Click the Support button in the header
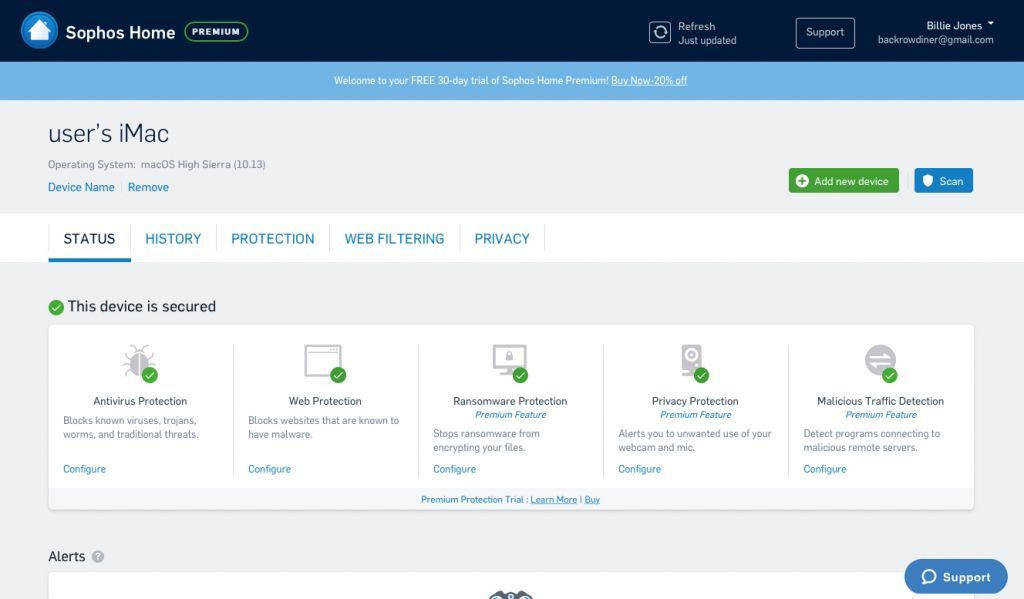Viewport: 1024px width, 599px height. click(x=825, y=33)
